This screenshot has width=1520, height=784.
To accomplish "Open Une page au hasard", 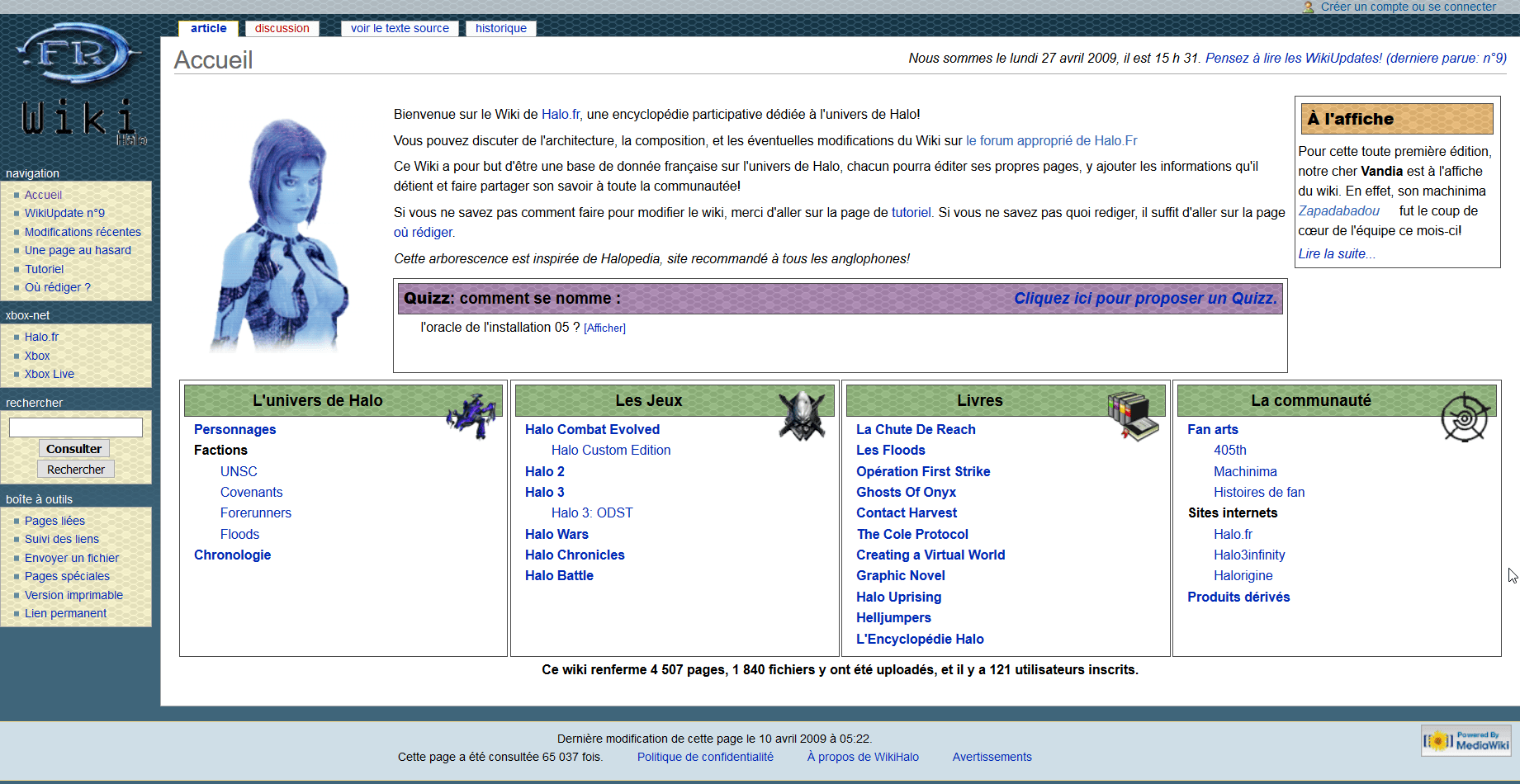I will click(78, 250).
